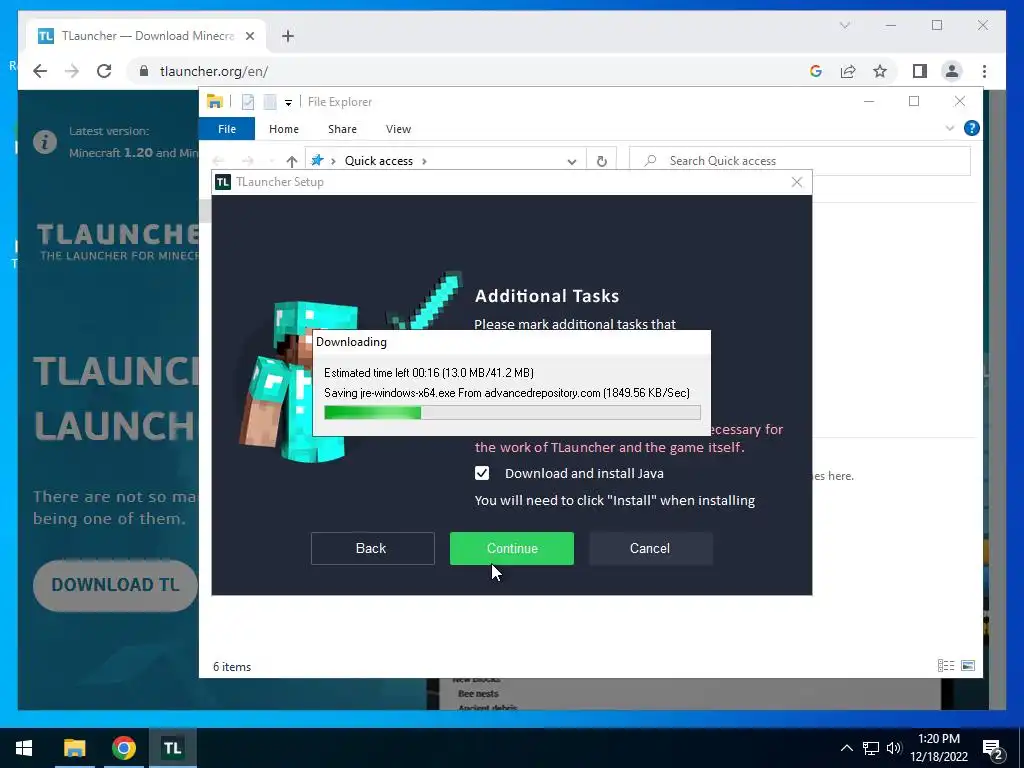
Task: Click the 6 items status text
Action: [x=232, y=667]
